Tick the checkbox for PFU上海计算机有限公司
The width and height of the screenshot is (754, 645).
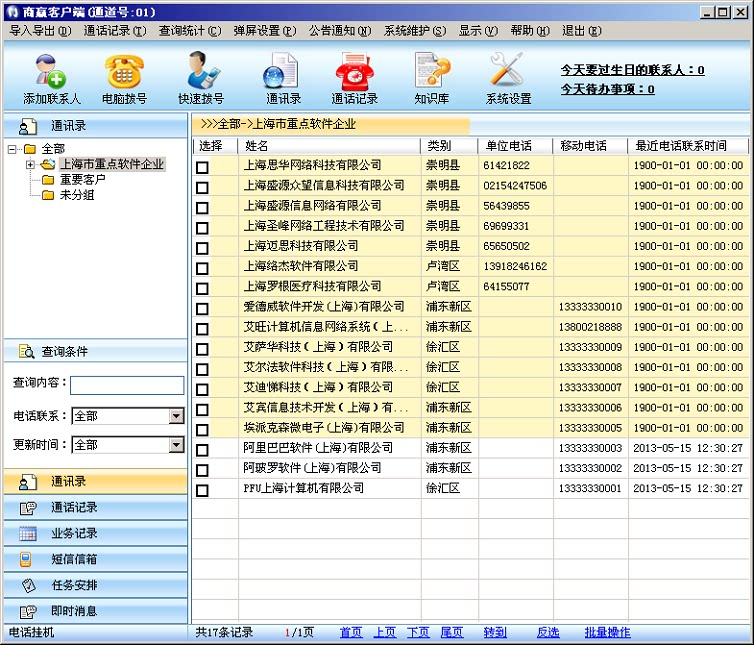(202, 490)
